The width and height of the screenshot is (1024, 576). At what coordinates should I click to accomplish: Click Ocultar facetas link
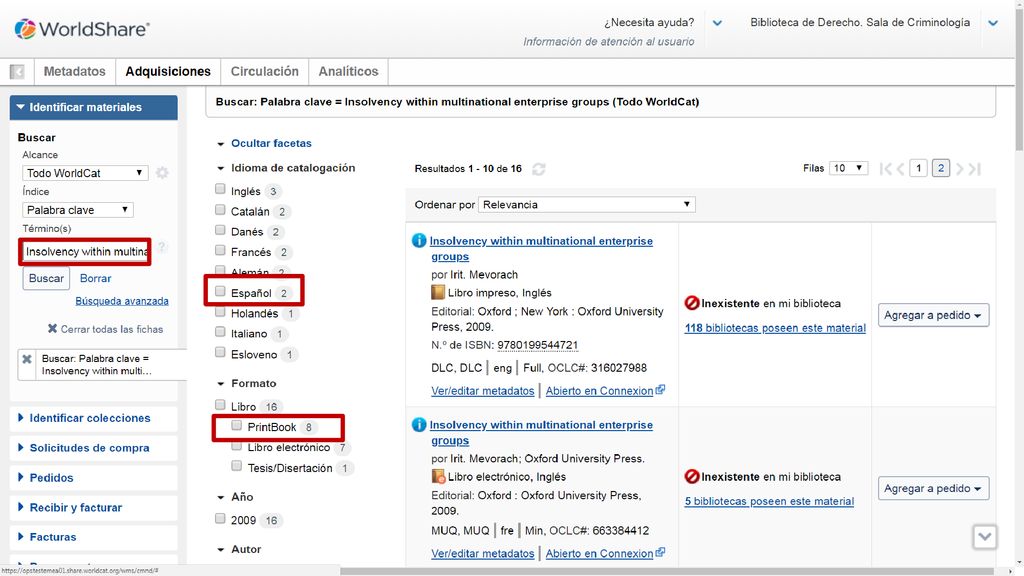(x=271, y=143)
